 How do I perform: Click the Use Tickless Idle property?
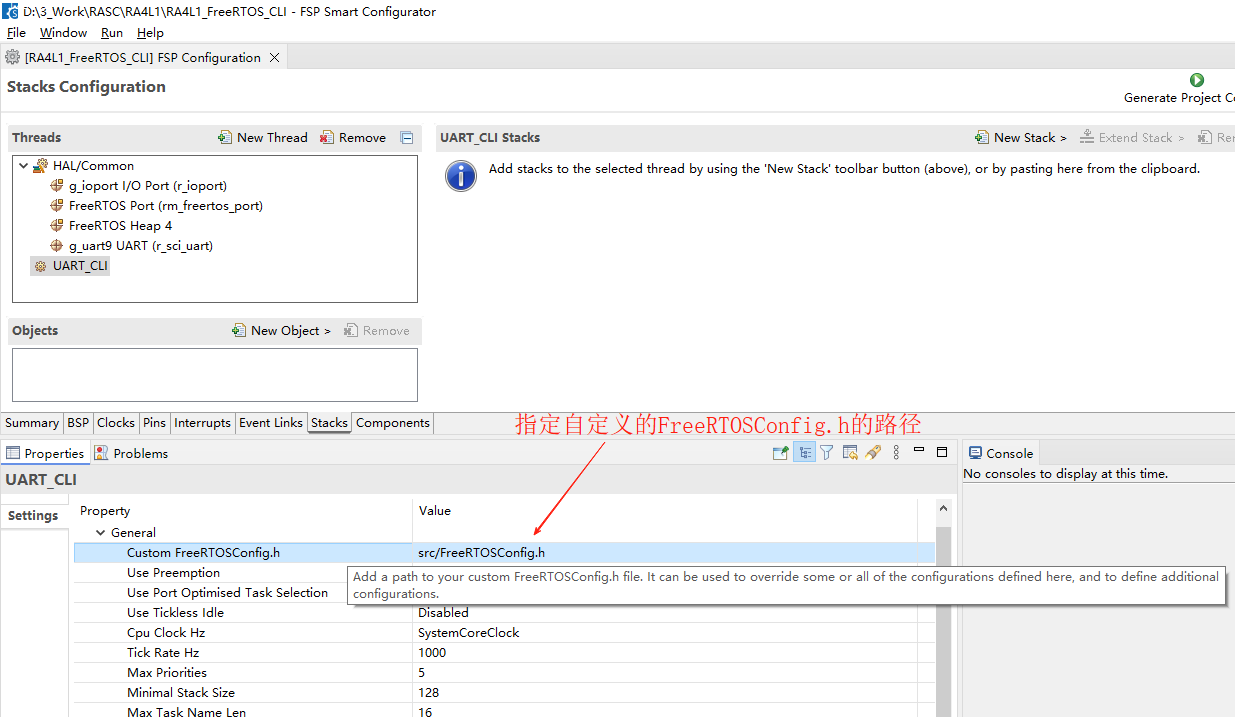point(175,613)
